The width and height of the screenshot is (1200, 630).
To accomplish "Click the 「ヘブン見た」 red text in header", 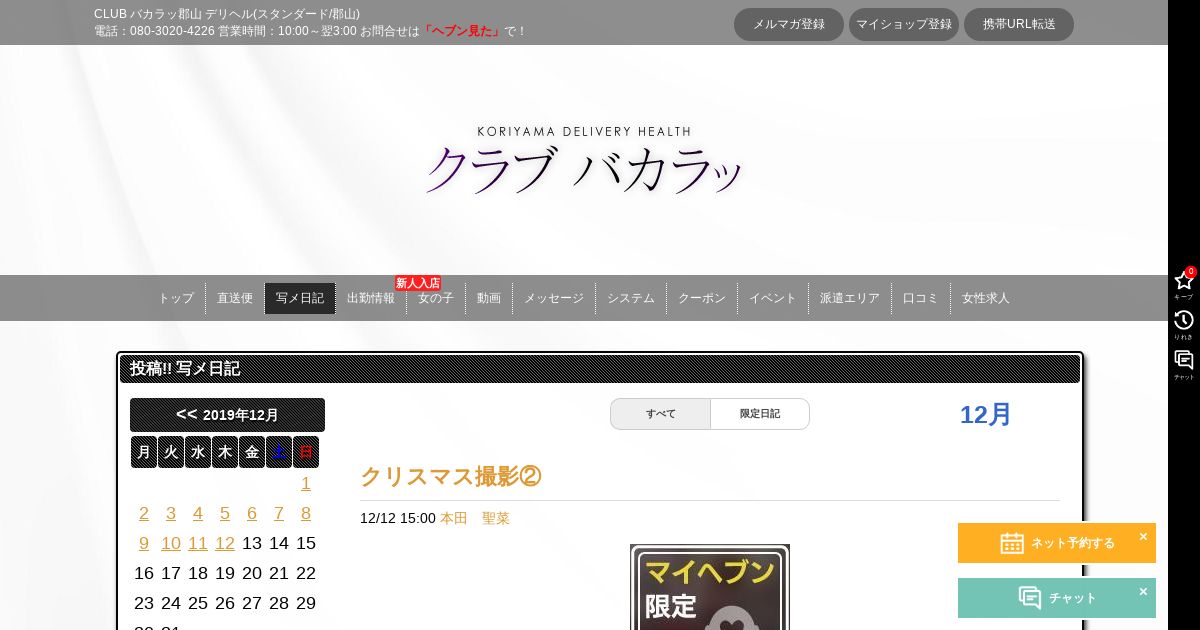I will (x=461, y=31).
